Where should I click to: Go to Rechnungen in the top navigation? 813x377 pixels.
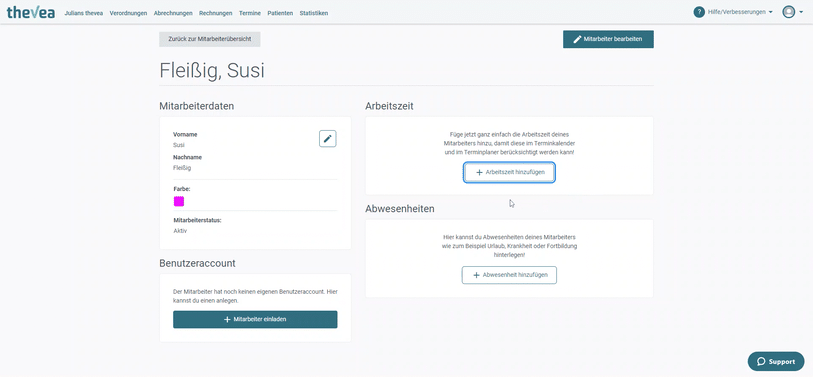click(216, 13)
